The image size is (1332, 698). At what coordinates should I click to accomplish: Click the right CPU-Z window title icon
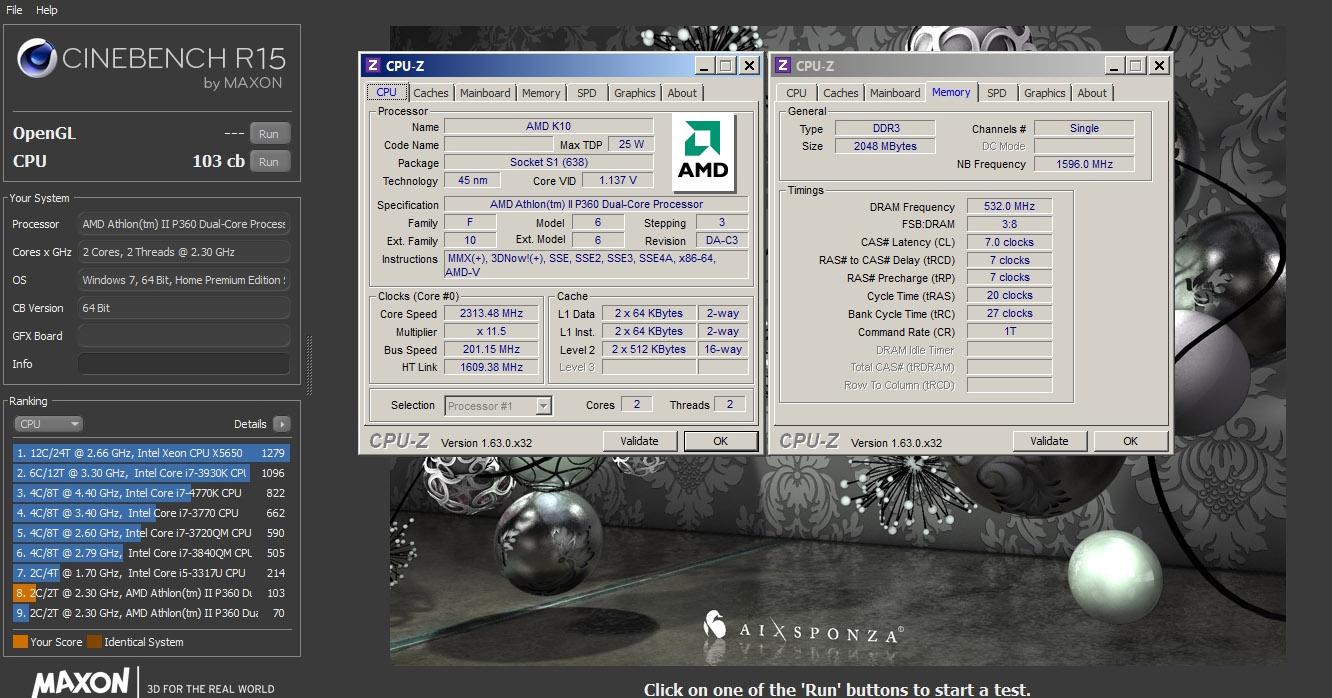click(782, 65)
